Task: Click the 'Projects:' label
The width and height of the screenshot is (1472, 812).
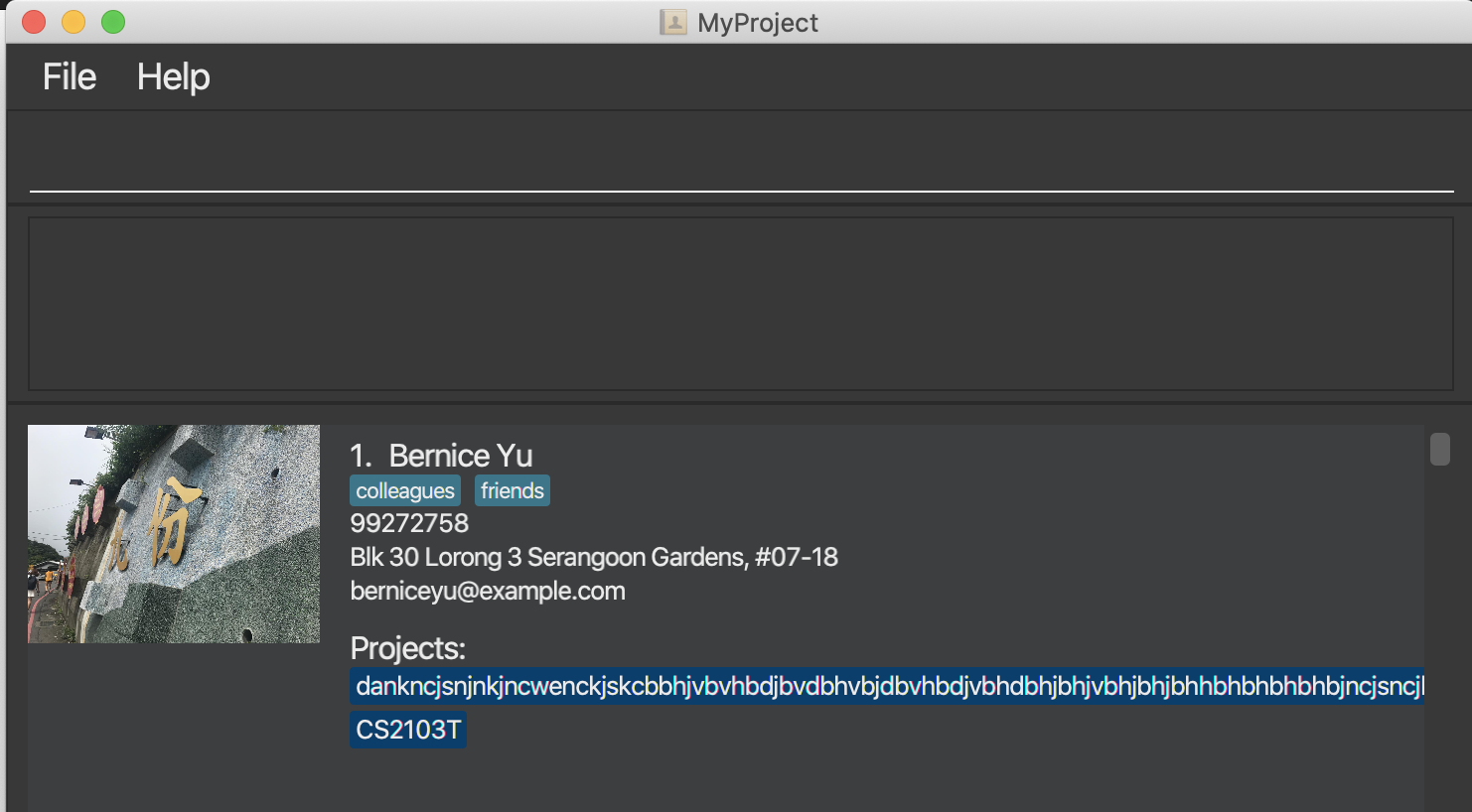Action: 407,648
